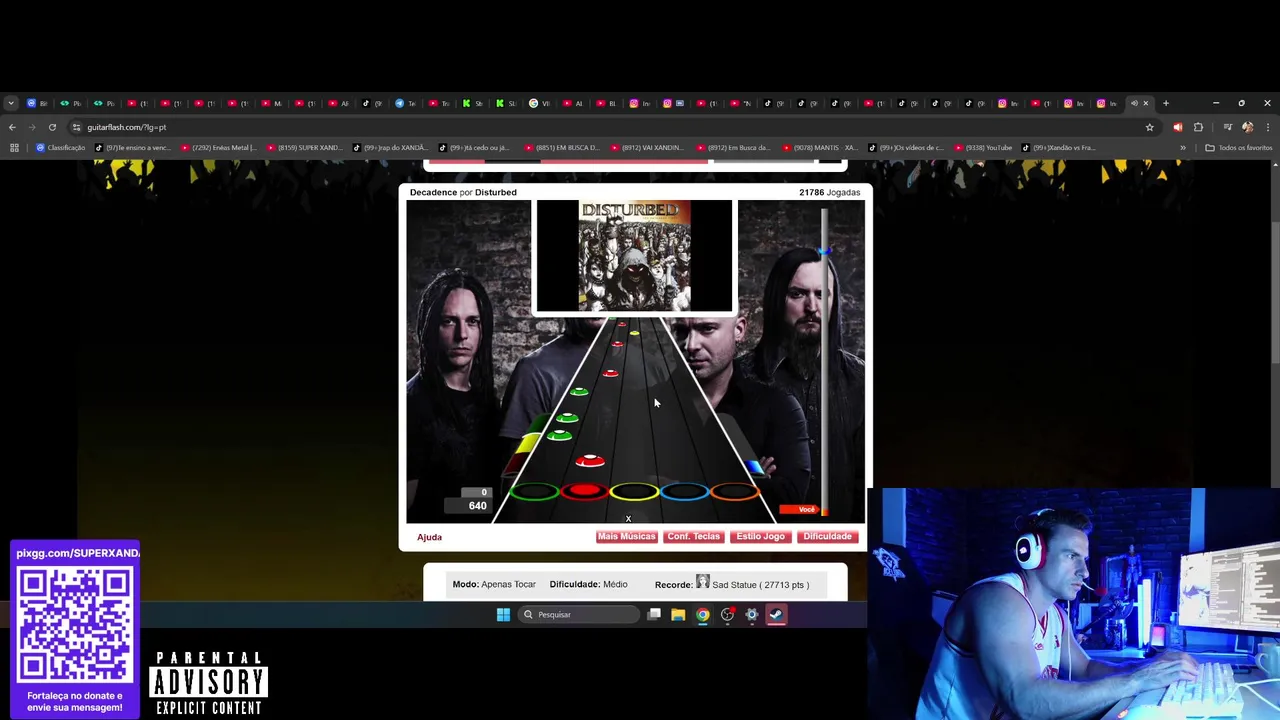This screenshot has height=720, width=1280.
Task: Open the Windows Start menu
Action: (503, 615)
